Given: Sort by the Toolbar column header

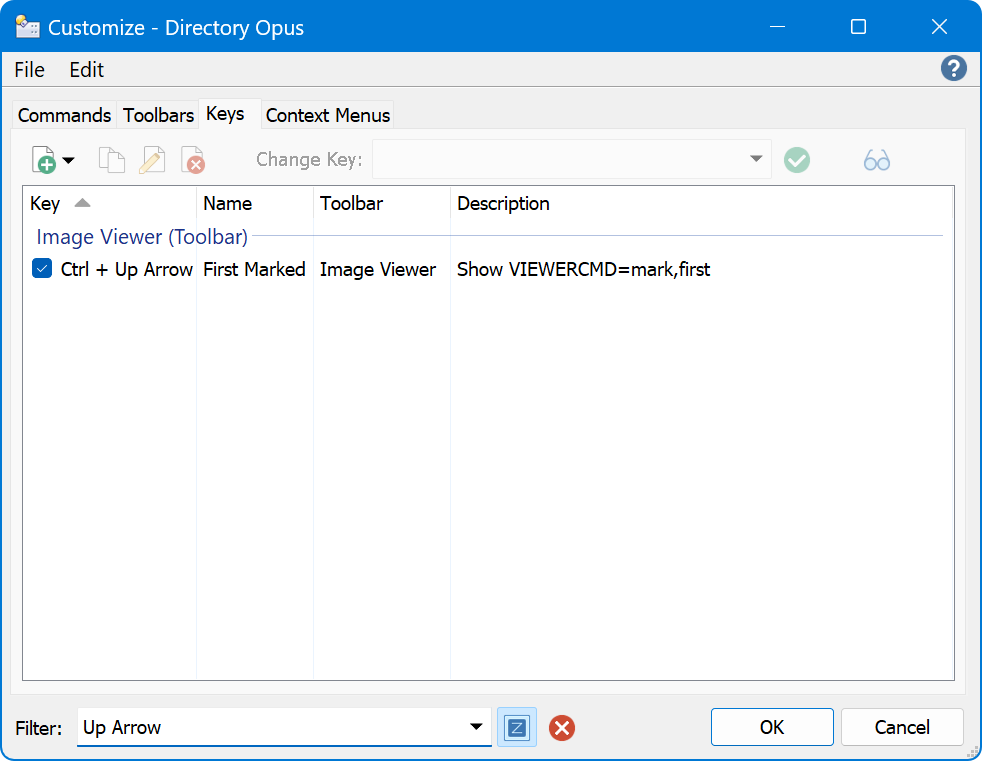Looking at the screenshot, I should point(382,204).
